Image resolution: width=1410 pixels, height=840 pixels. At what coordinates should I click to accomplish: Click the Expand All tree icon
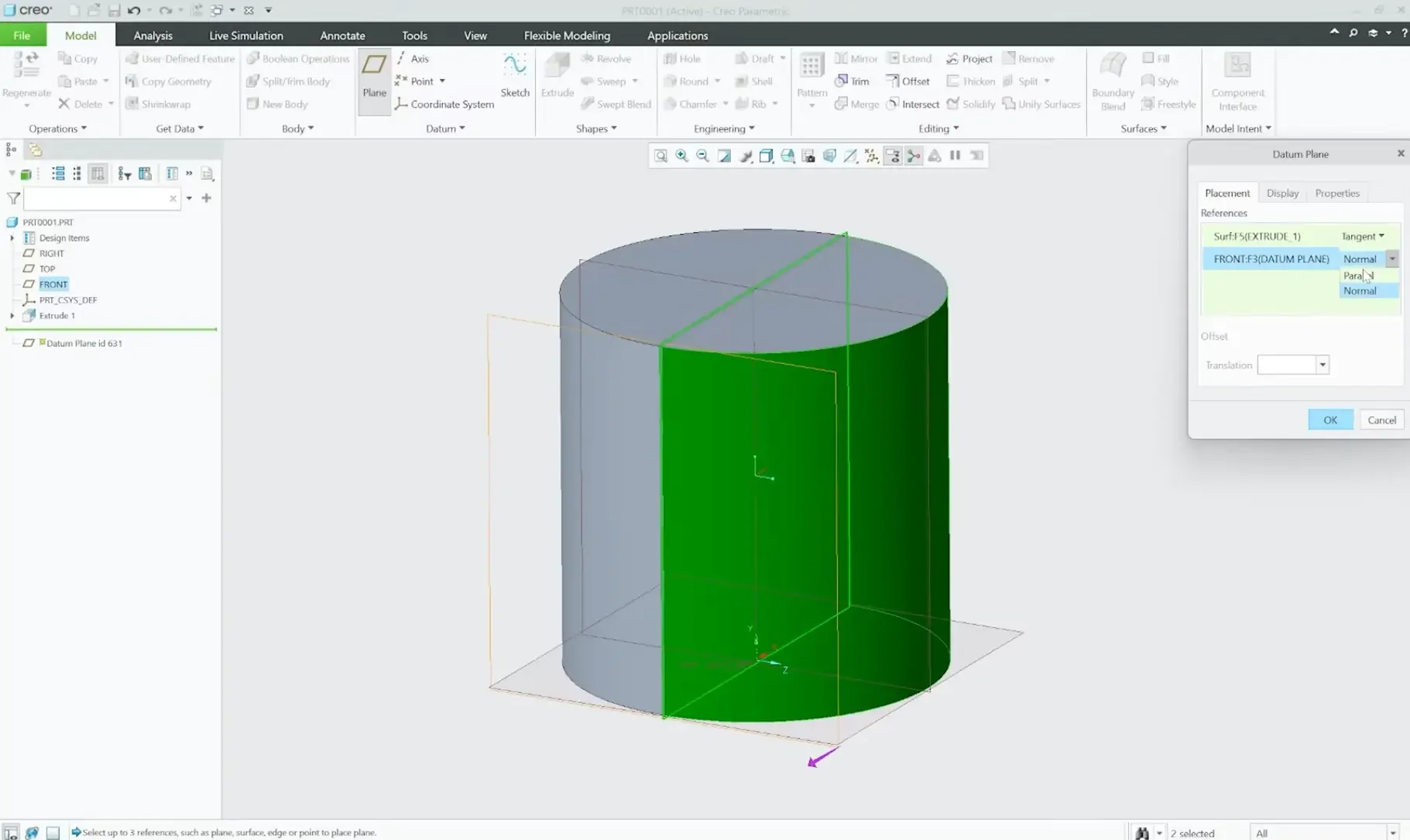pyautogui.click(x=58, y=173)
